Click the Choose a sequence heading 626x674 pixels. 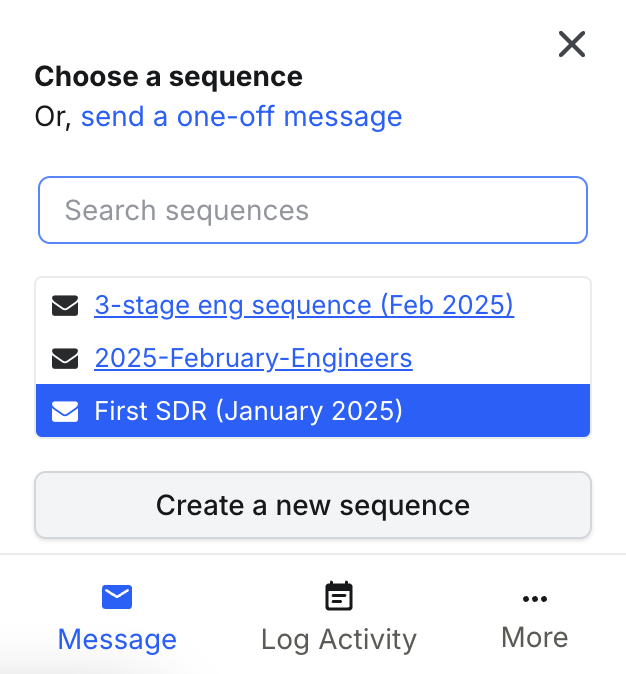(169, 77)
